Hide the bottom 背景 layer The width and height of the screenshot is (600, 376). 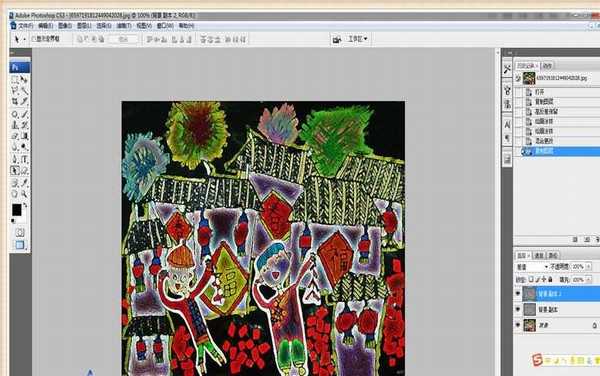tap(518, 325)
